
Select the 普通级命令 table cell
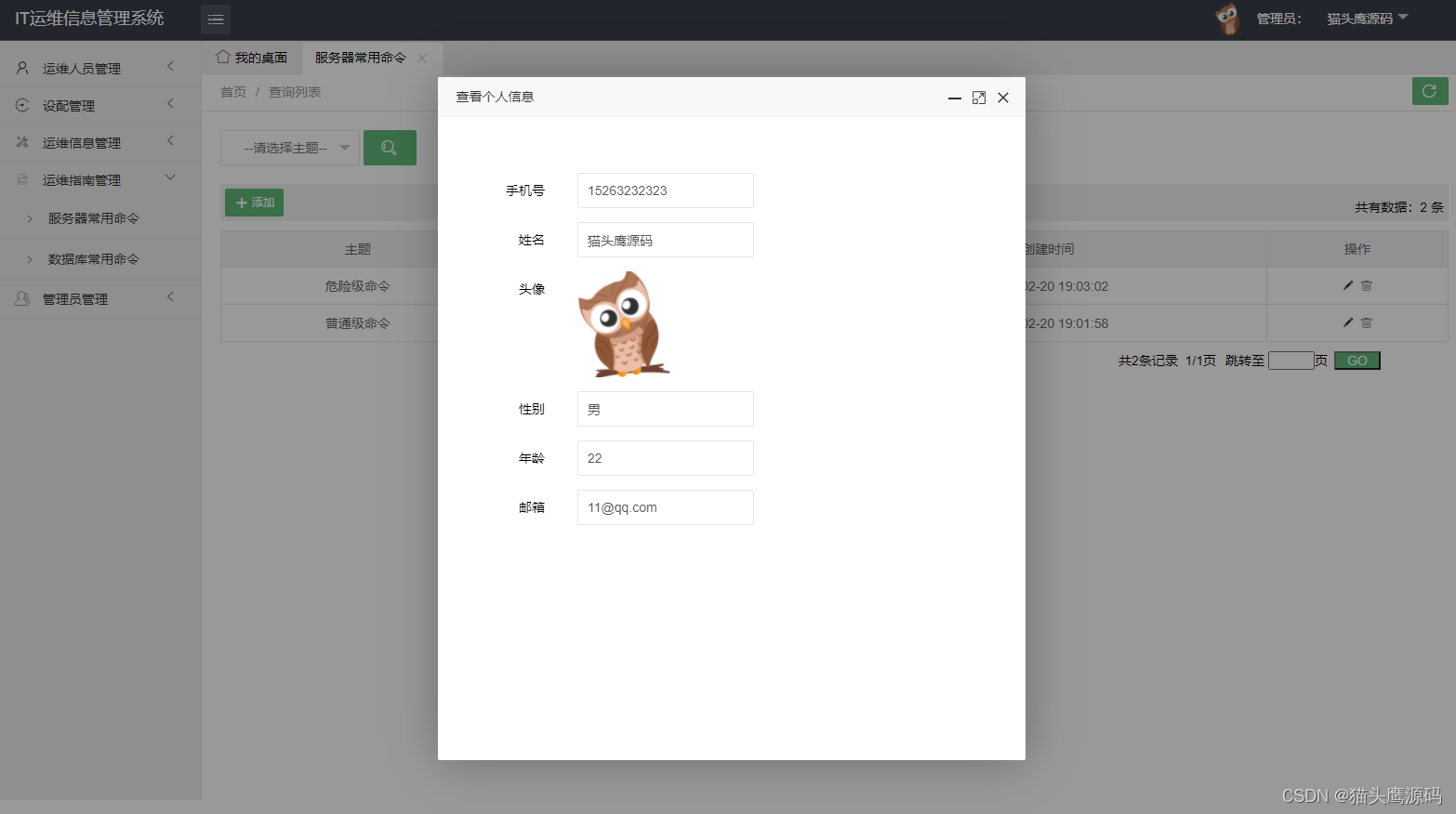pyautogui.click(x=358, y=323)
